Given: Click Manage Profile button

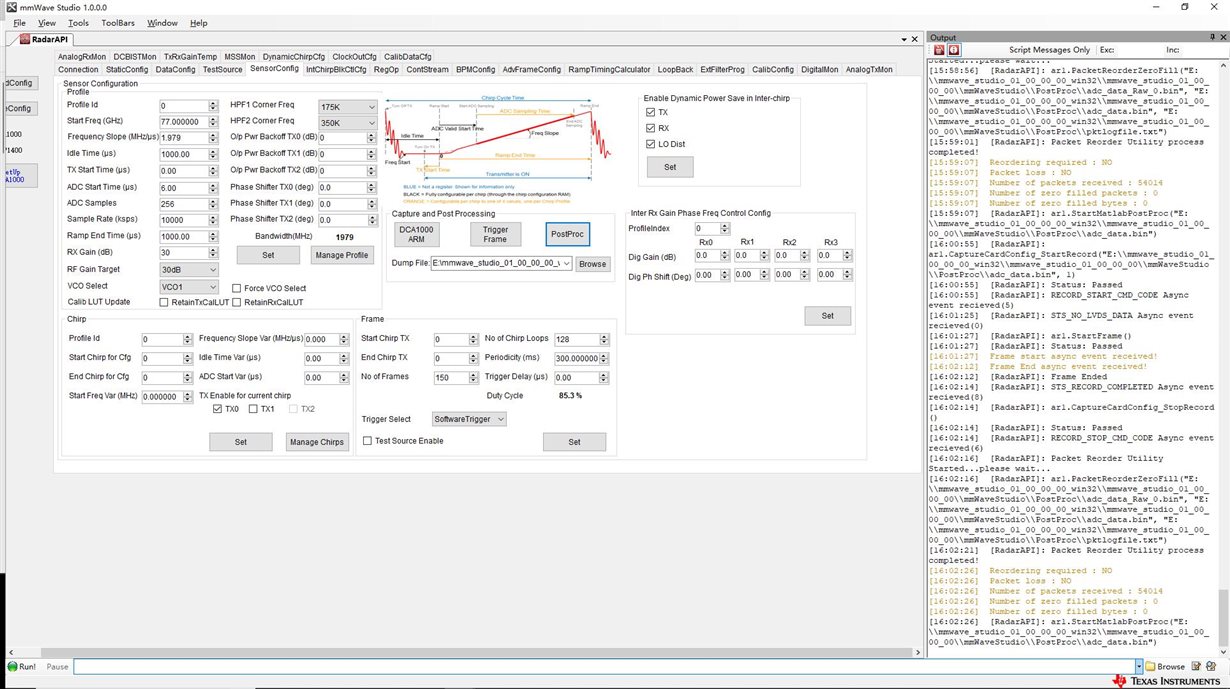Looking at the screenshot, I should tap(342, 255).
